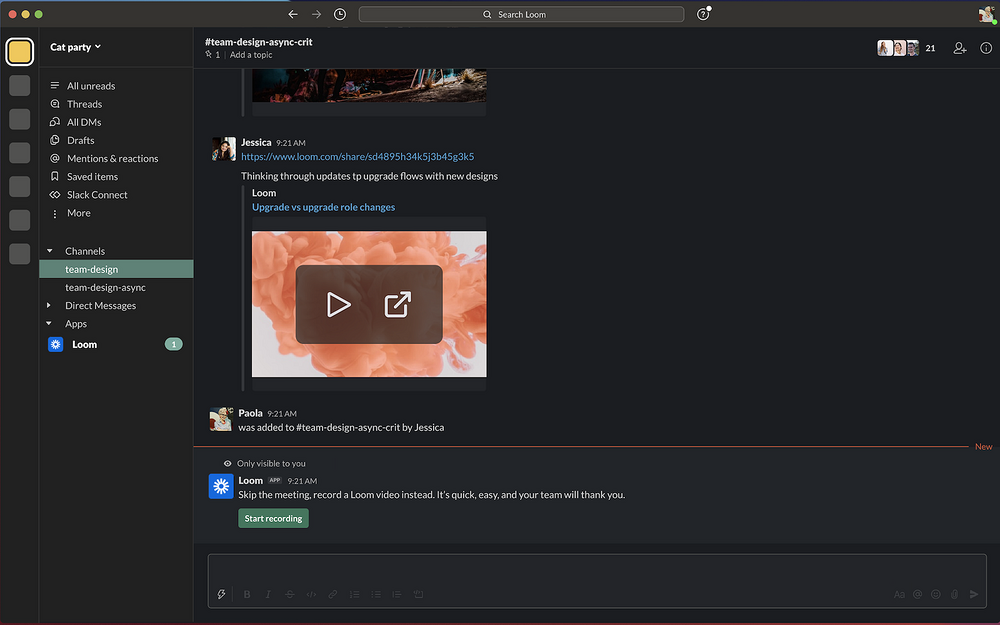This screenshot has height=625, width=1000.
Task: Toggle bulleted list formatting
Action: [x=376, y=594]
